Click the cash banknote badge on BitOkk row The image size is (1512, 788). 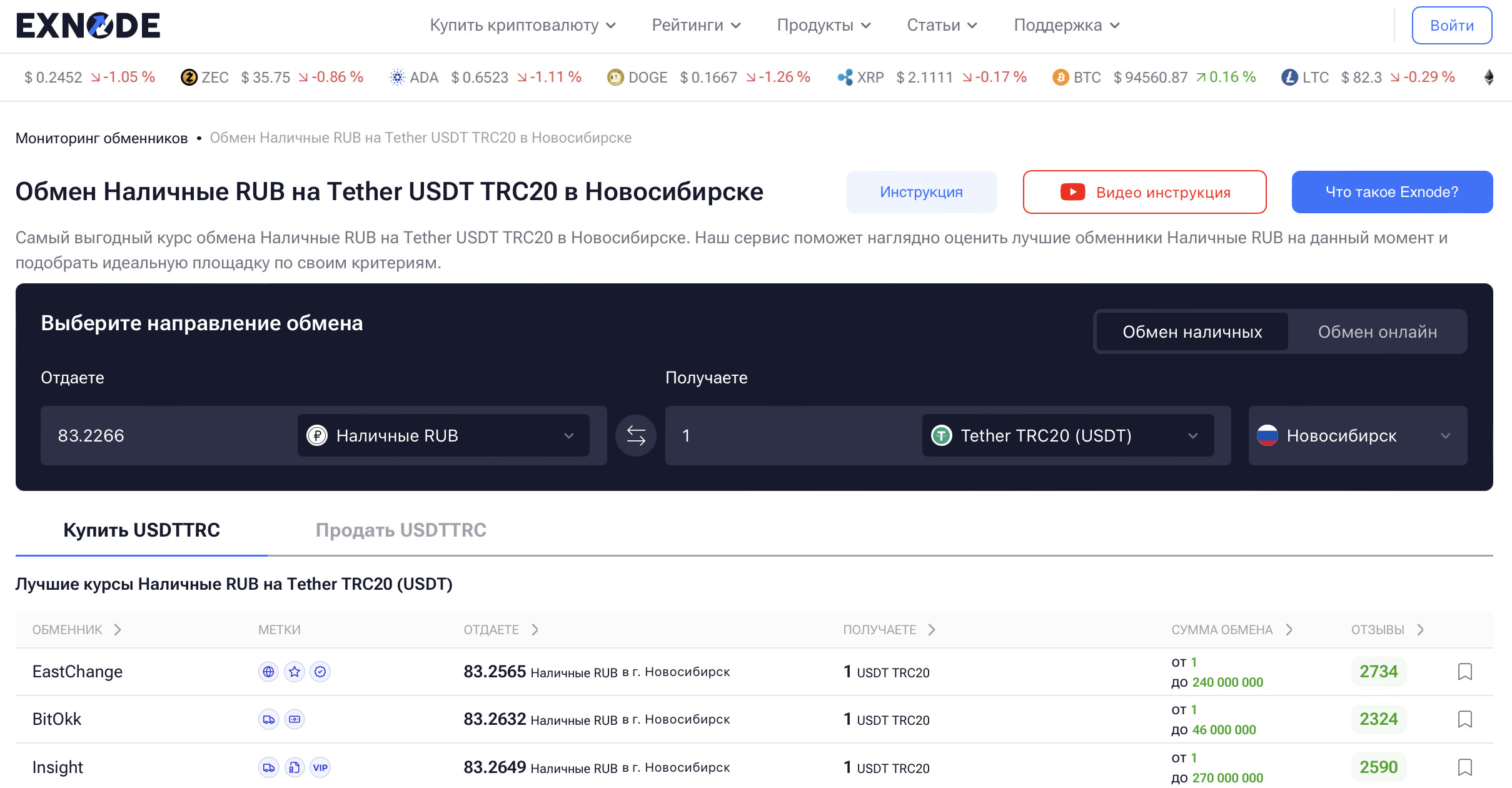point(295,719)
